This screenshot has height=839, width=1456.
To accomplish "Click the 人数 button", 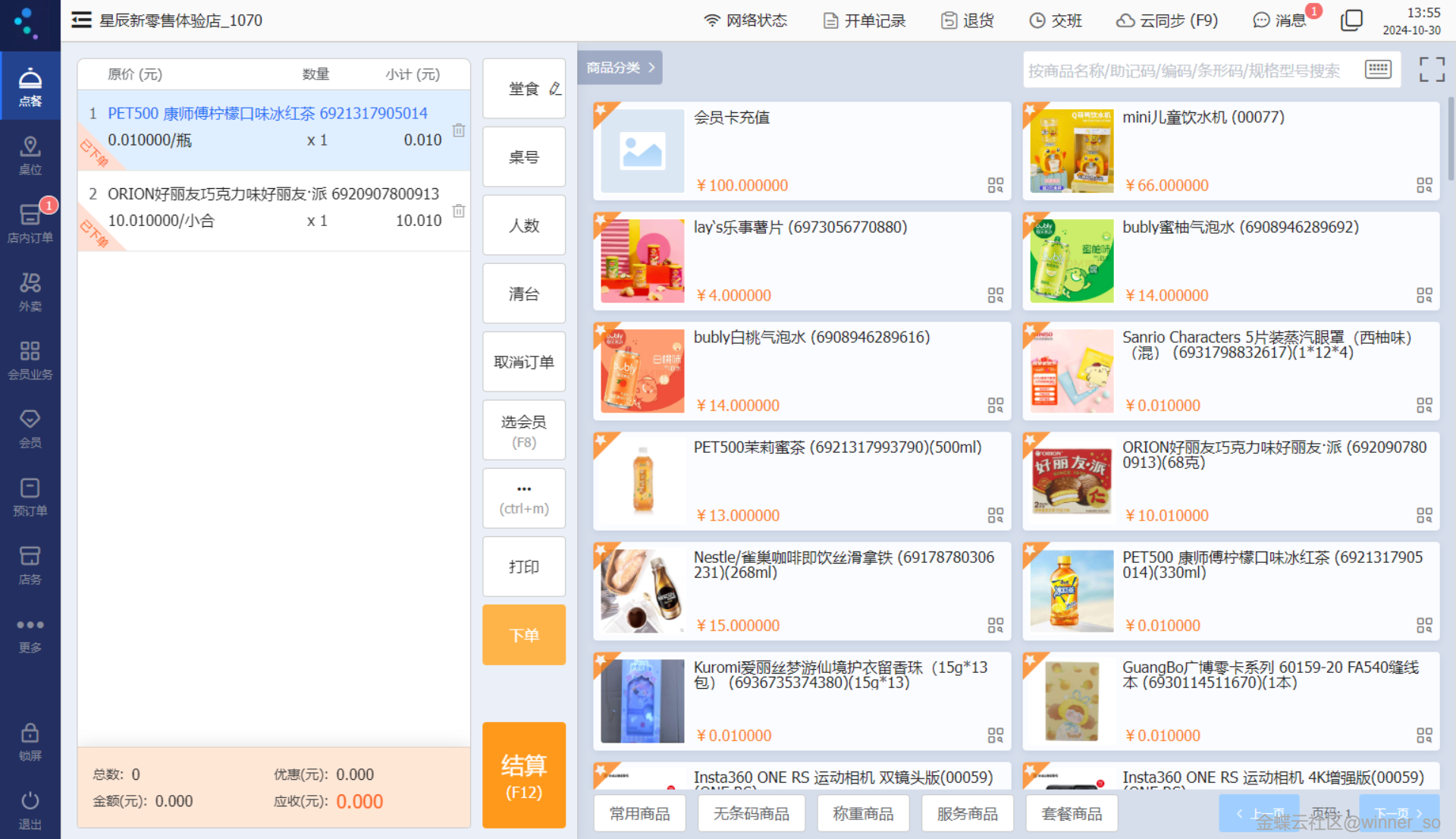I will coord(524,225).
